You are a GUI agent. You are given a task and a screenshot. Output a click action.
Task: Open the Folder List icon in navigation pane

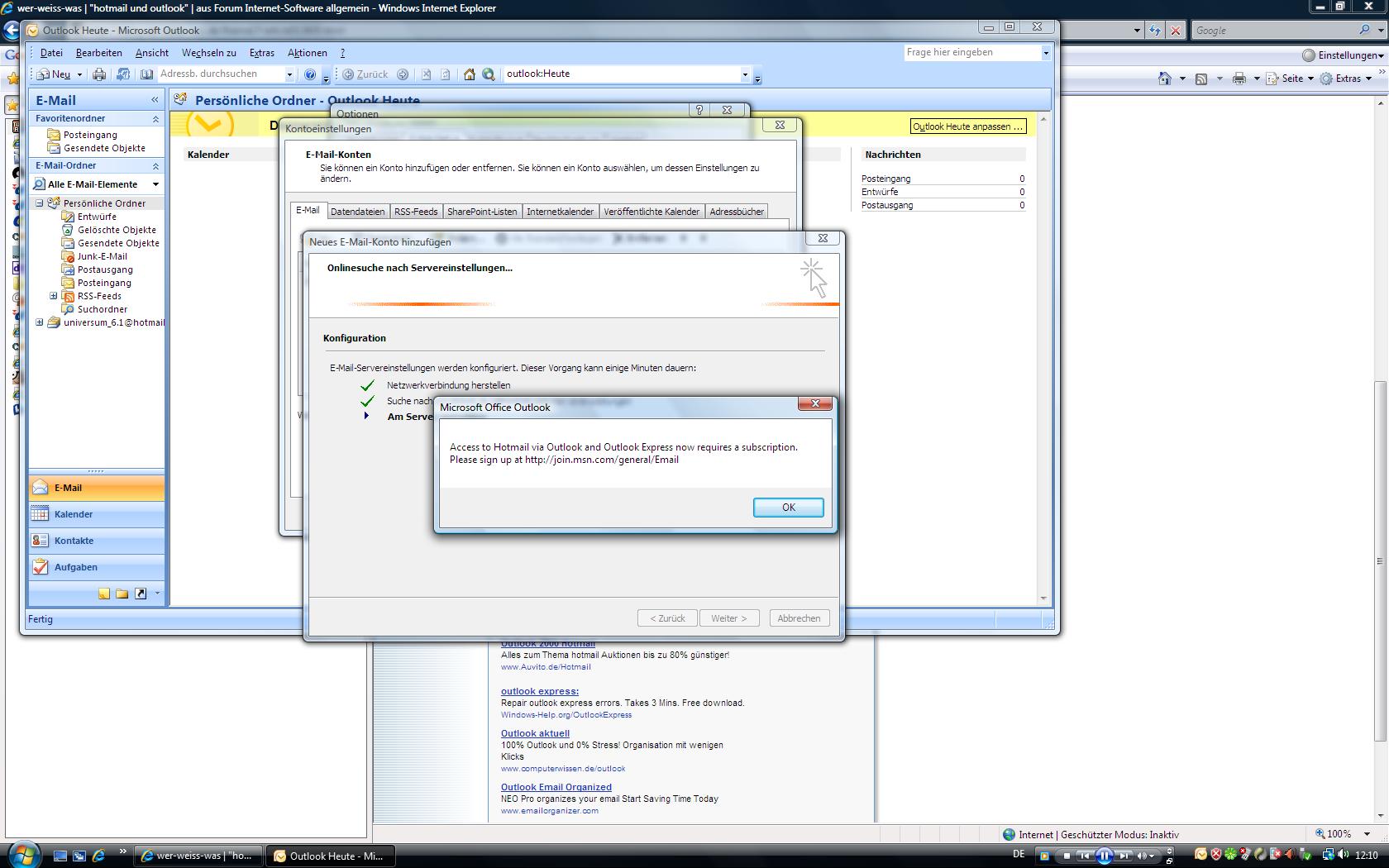pyautogui.click(x=122, y=594)
